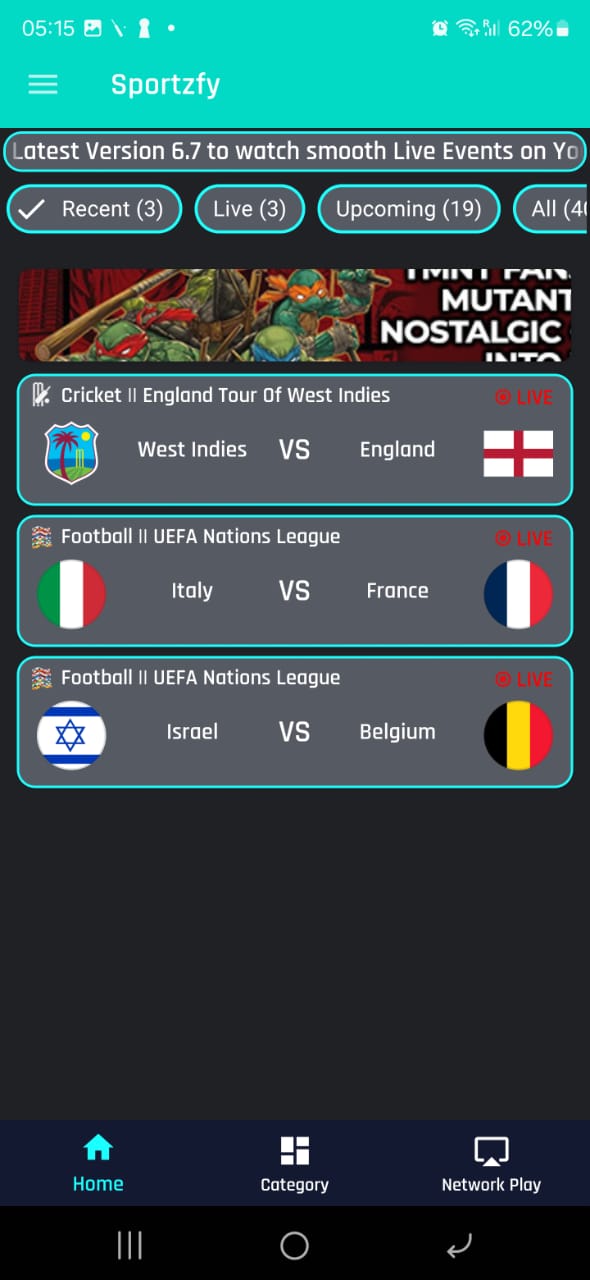The width and height of the screenshot is (590, 1280).
Task: Open the hamburger navigation menu
Action: 42,84
